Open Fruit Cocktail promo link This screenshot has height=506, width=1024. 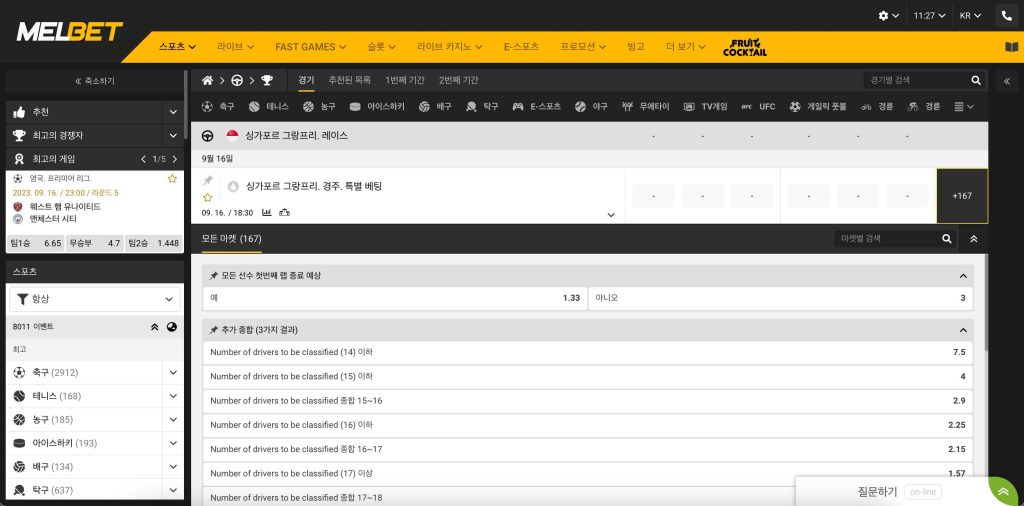coord(744,47)
